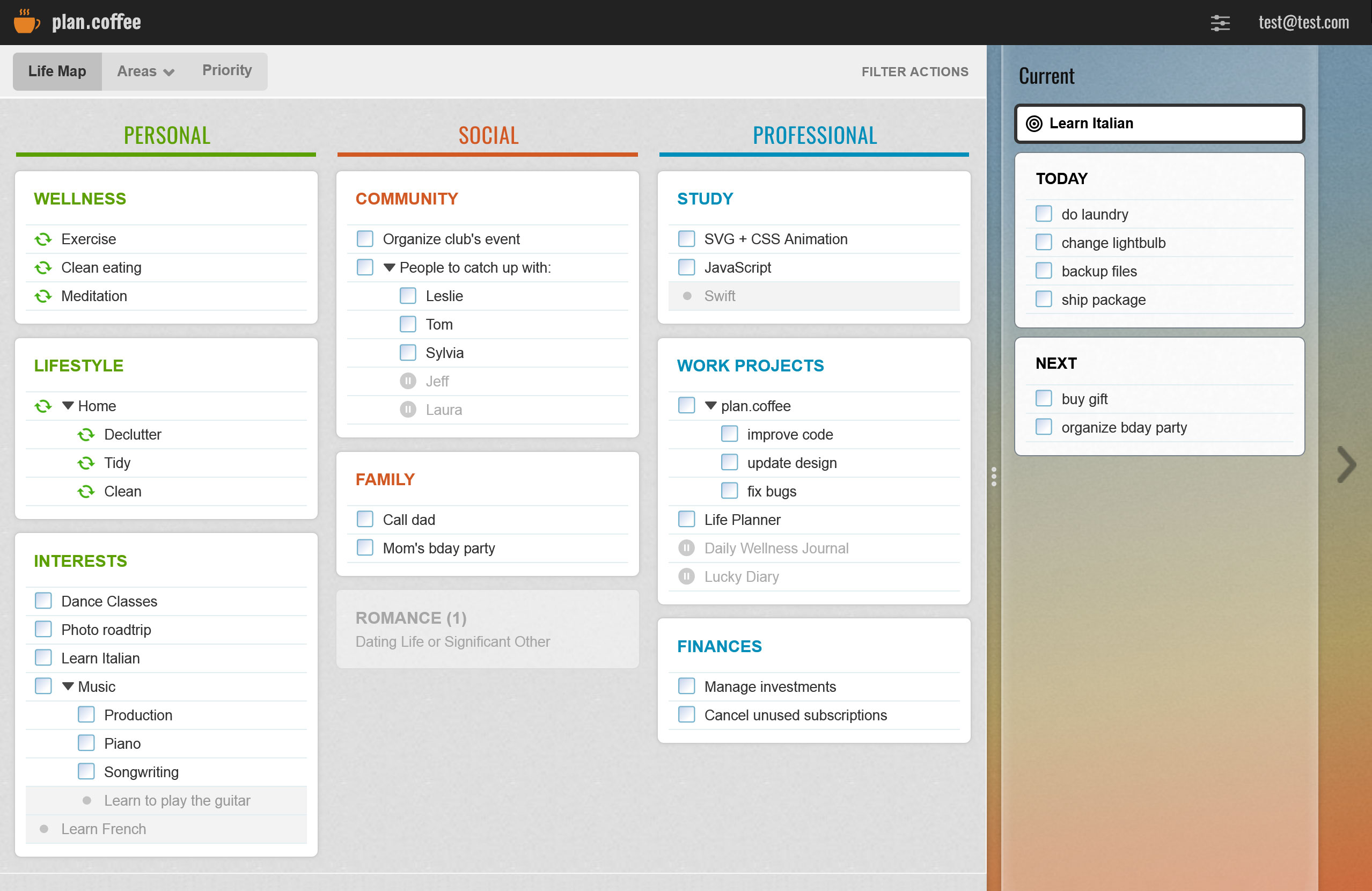Click the three-dot panel resize handle

point(994,476)
